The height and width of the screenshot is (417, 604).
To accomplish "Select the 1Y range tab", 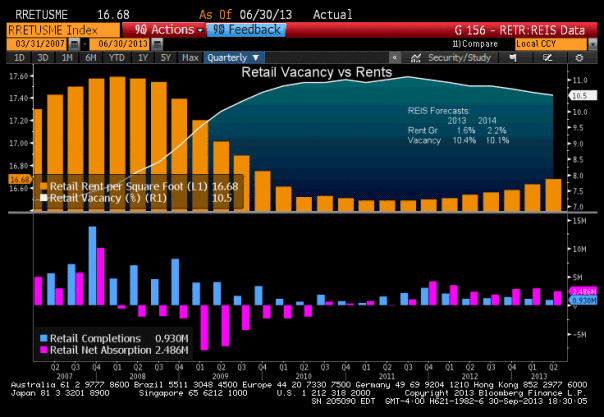I will click(x=143, y=58).
